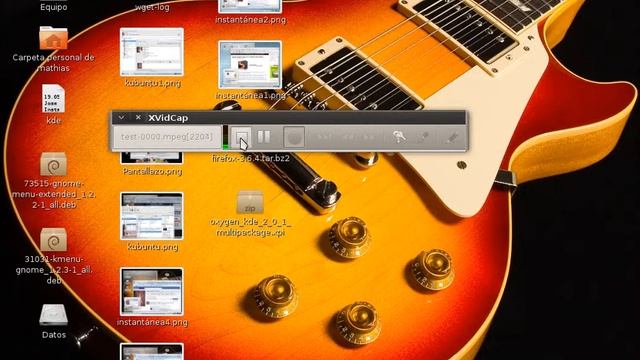Stop the XVidCap recording
640x360 pixels.
tap(241, 136)
